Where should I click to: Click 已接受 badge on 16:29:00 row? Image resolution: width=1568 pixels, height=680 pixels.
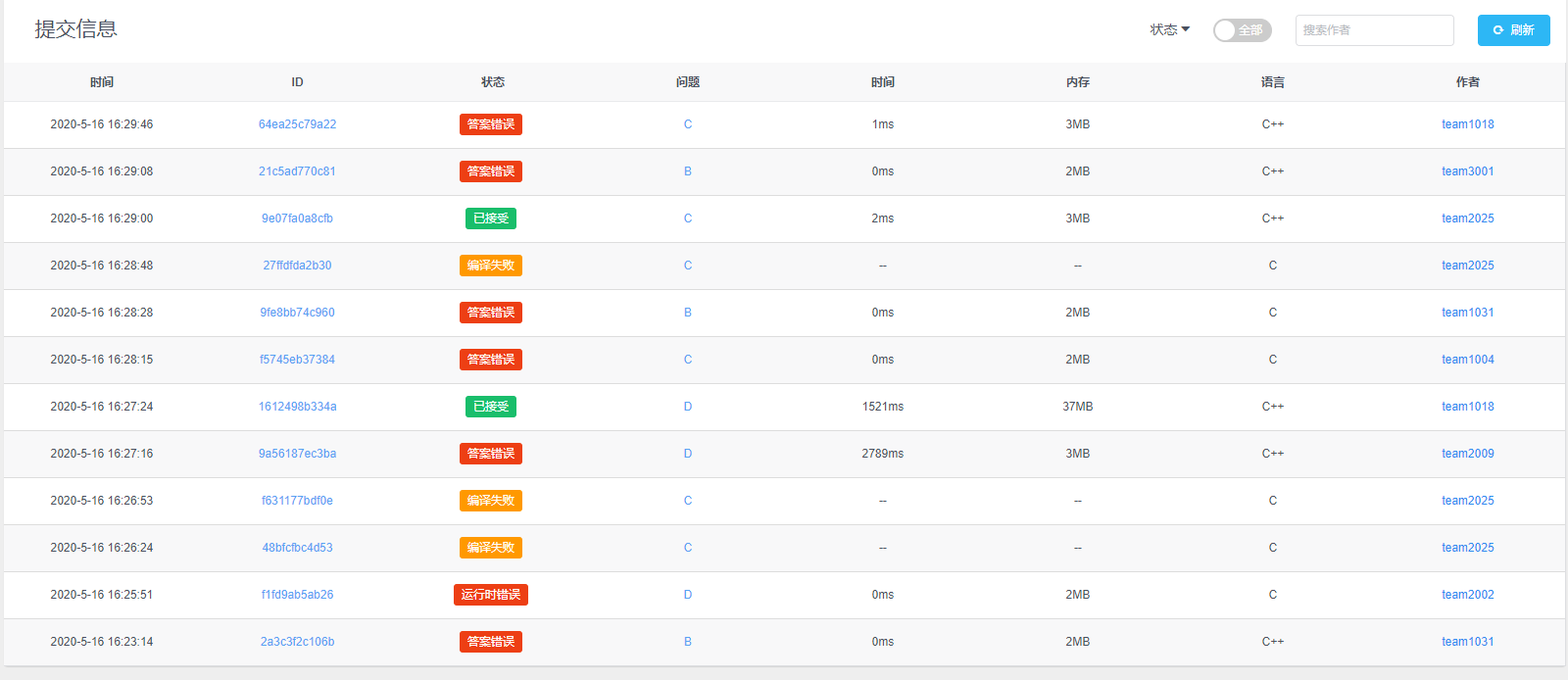(x=491, y=219)
